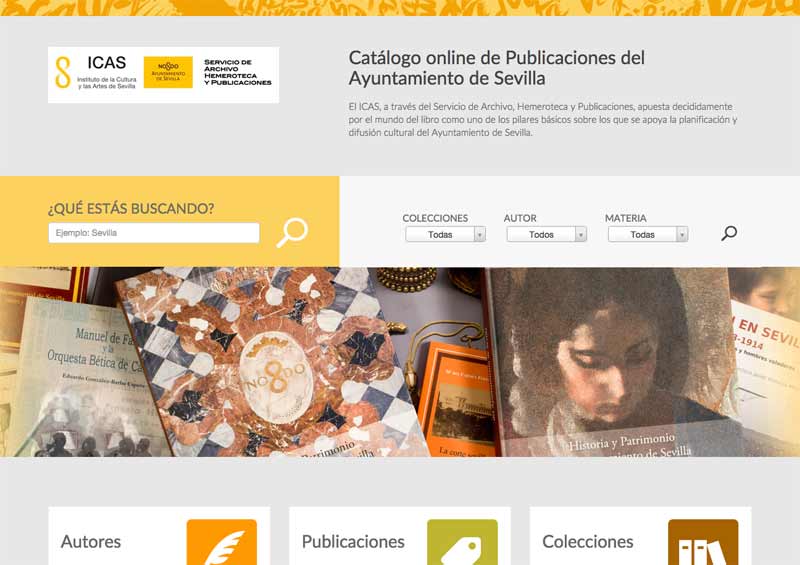
Task: Open the brown Colecciones books icon
Action: 703,542
